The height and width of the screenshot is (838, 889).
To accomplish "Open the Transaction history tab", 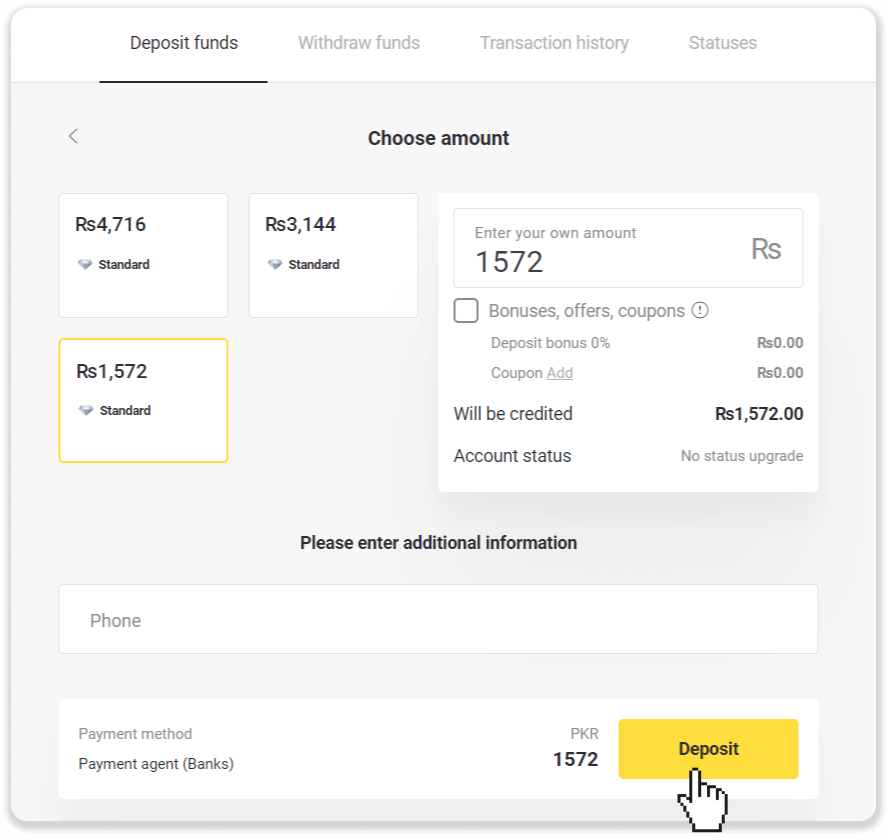I will (x=554, y=43).
